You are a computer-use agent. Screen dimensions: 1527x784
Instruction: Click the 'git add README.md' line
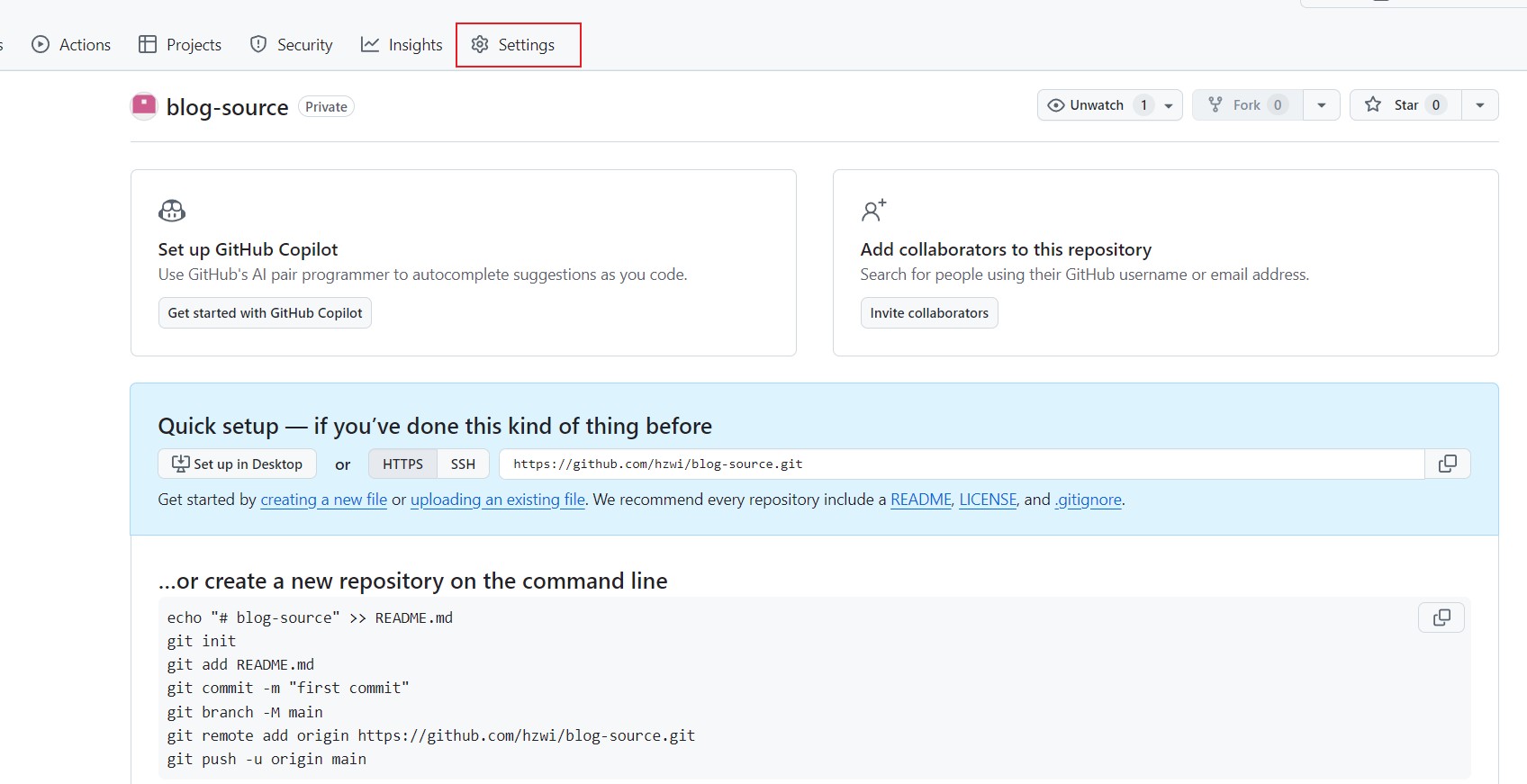pyautogui.click(x=240, y=664)
